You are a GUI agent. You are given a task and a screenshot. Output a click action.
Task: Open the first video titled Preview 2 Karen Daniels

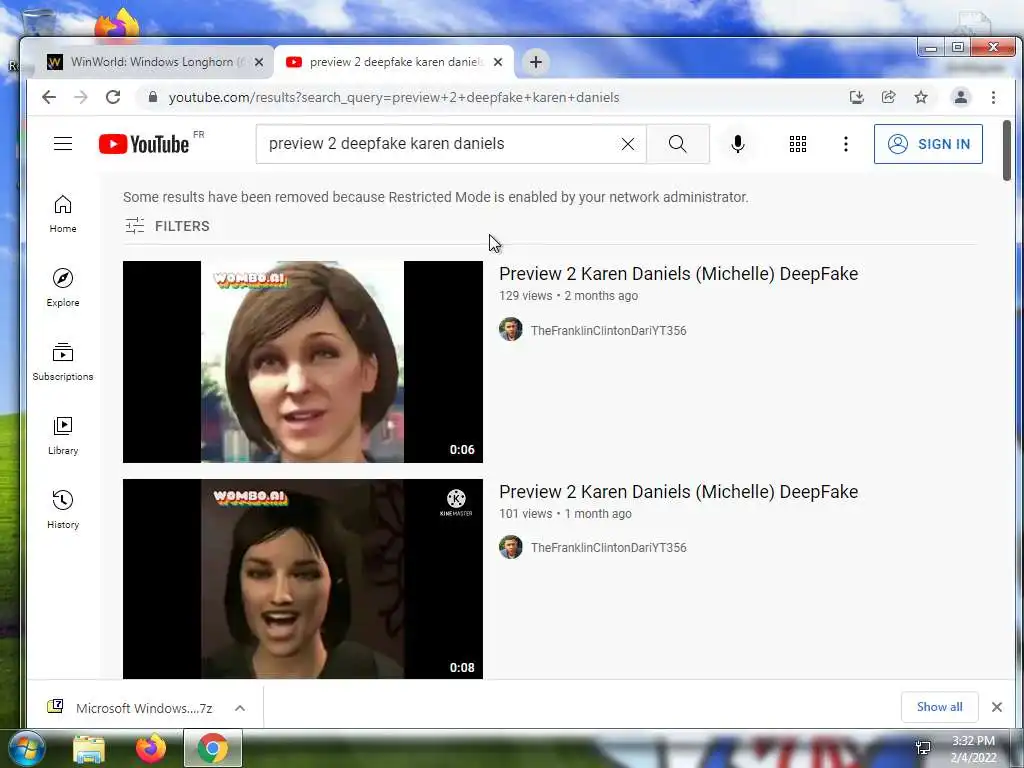tap(679, 274)
